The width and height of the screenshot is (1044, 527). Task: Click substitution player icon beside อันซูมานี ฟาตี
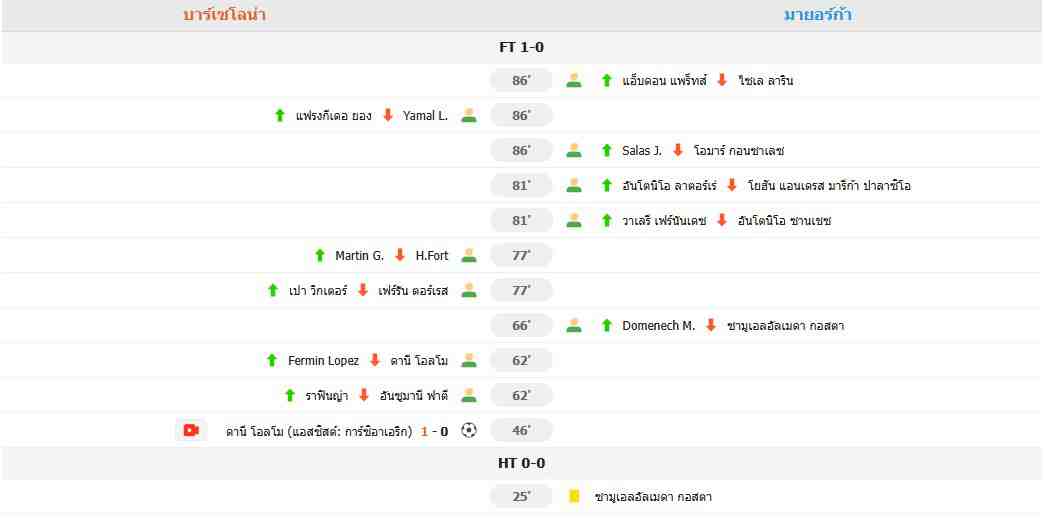pyautogui.click(x=469, y=395)
